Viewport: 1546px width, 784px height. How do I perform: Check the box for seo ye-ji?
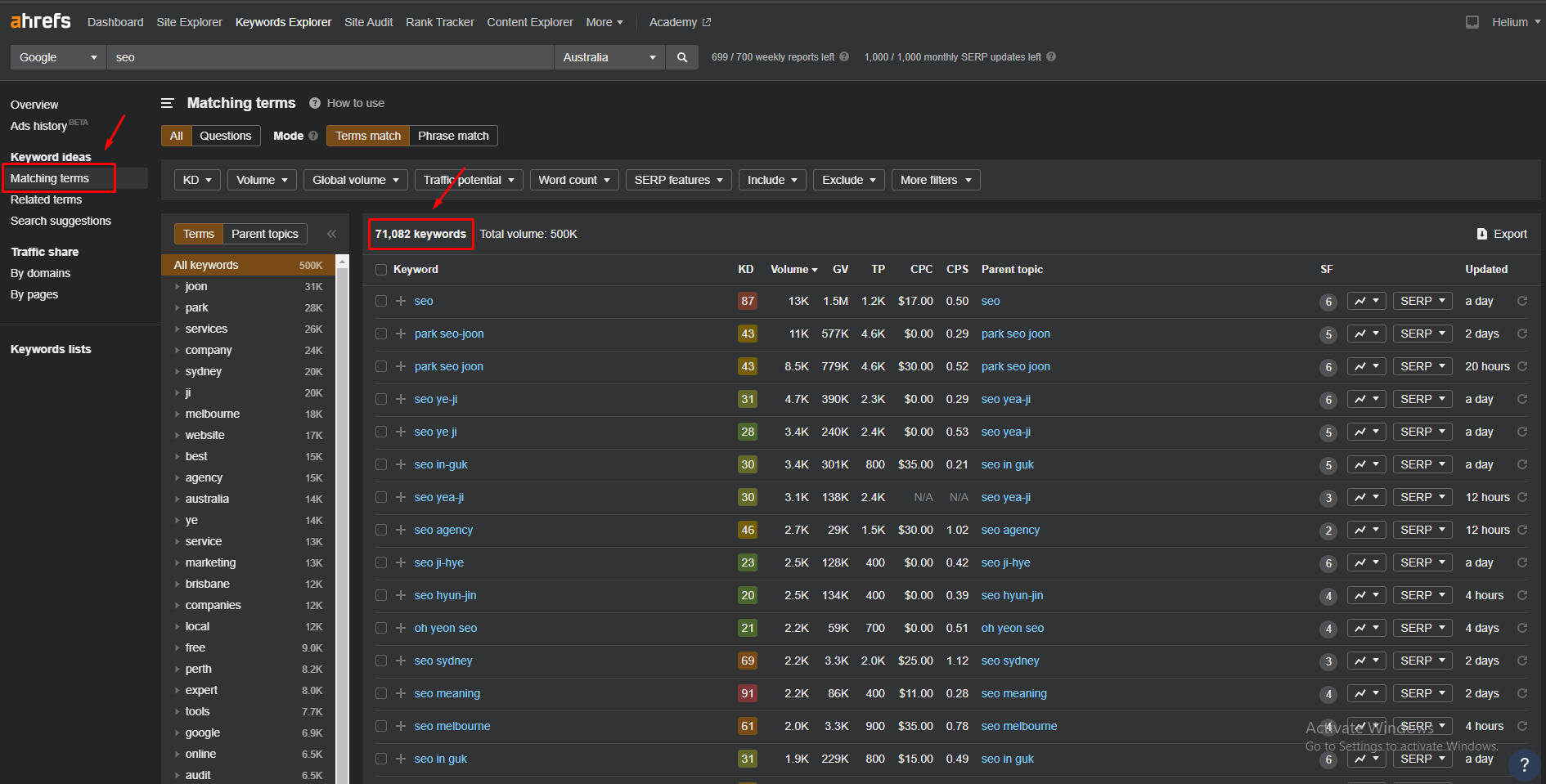coord(381,399)
